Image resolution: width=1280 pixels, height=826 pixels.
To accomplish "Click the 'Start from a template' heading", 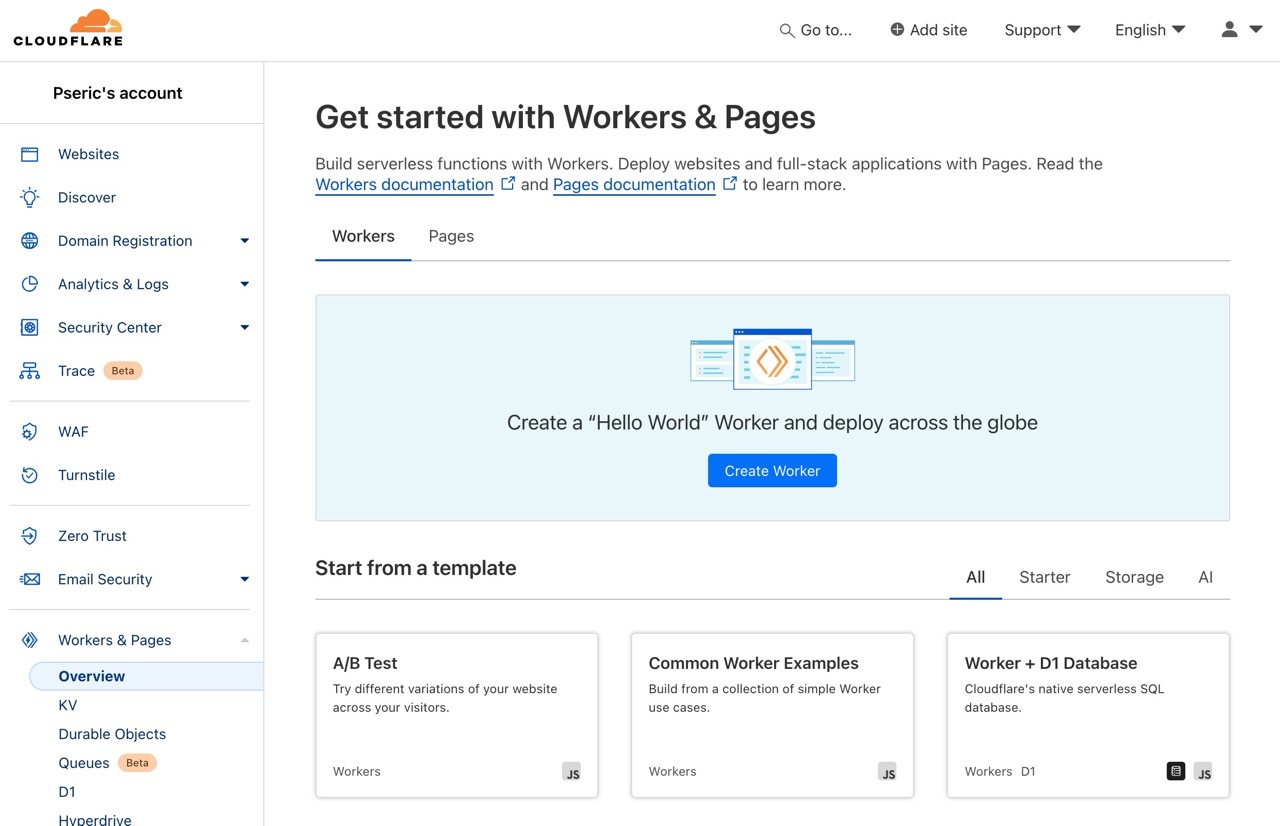I will click(416, 568).
